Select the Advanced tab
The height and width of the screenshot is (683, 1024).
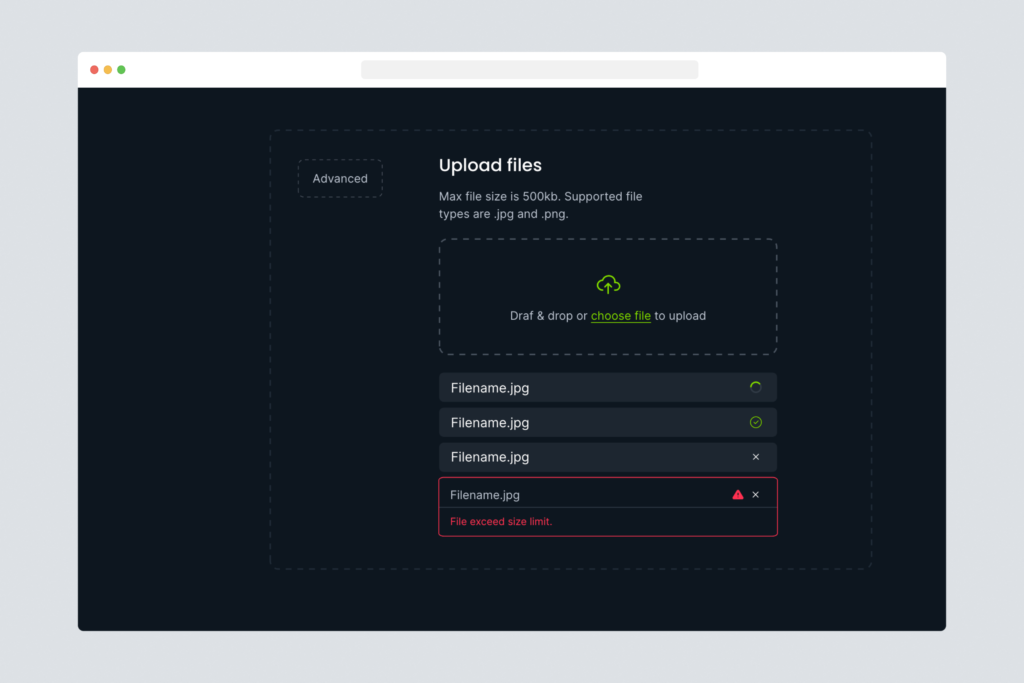tap(340, 179)
